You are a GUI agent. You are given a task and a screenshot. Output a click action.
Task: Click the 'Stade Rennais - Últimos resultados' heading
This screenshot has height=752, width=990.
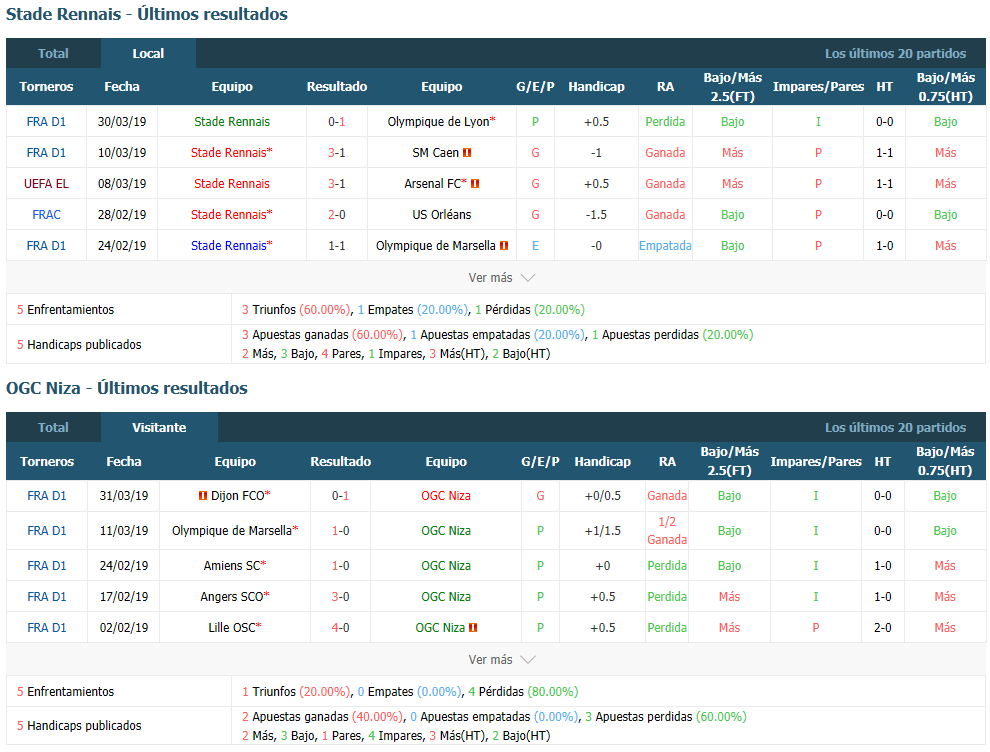point(146,14)
